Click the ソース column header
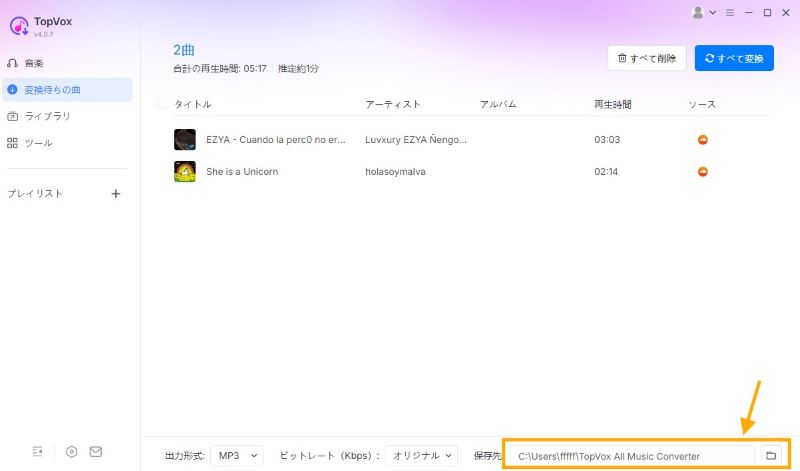800x471 pixels. pos(702,105)
